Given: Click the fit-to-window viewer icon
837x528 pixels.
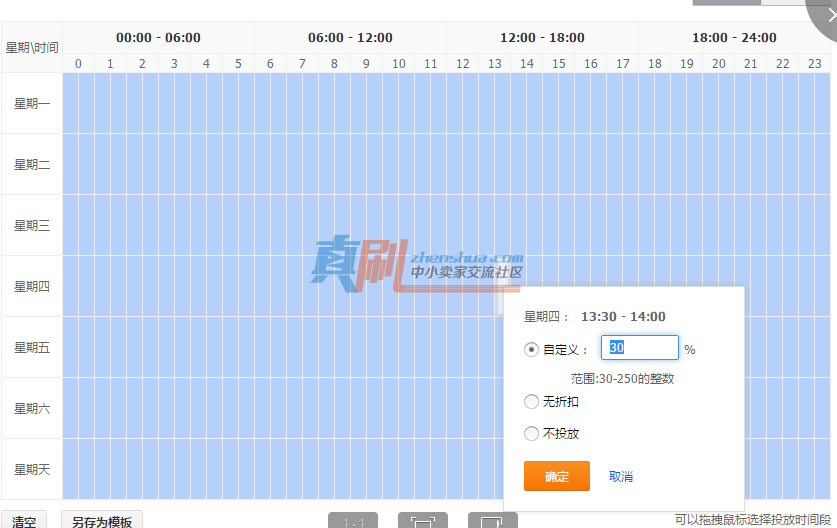Looking at the screenshot, I should click(x=423, y=521).
